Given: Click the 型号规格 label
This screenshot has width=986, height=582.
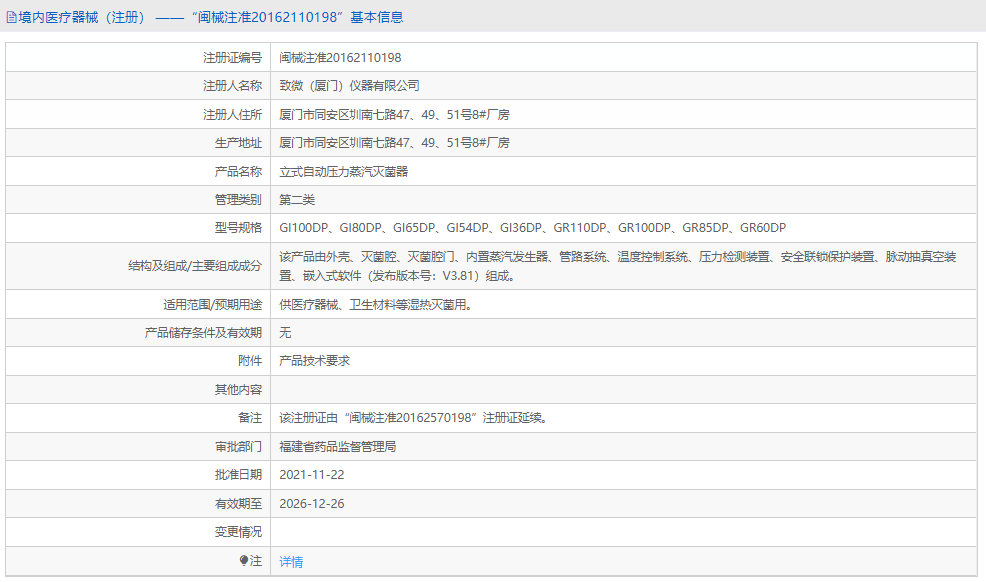Looking at the screenshot, I should point(238,228).
